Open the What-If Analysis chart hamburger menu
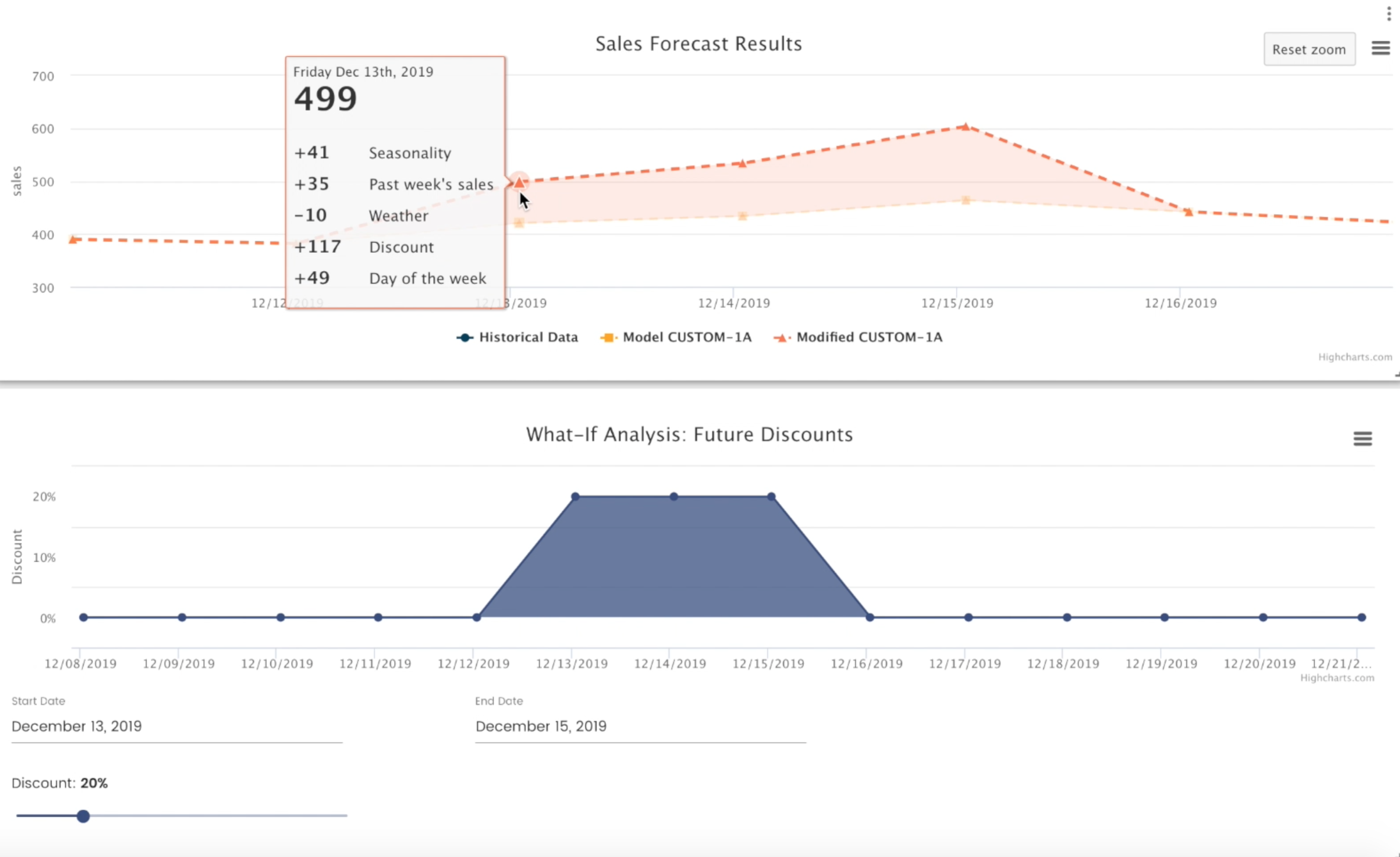The width and height of the screenshot is (1400, 857). coord(1362,439)
